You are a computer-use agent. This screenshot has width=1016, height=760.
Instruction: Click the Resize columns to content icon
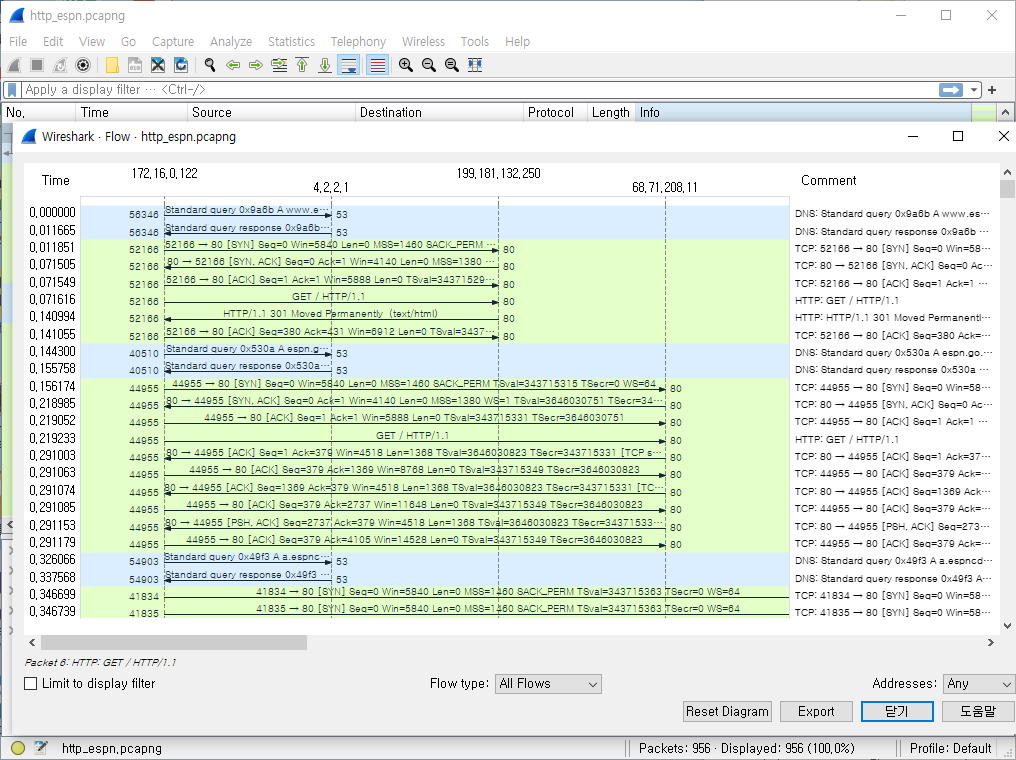pos(475,65)
